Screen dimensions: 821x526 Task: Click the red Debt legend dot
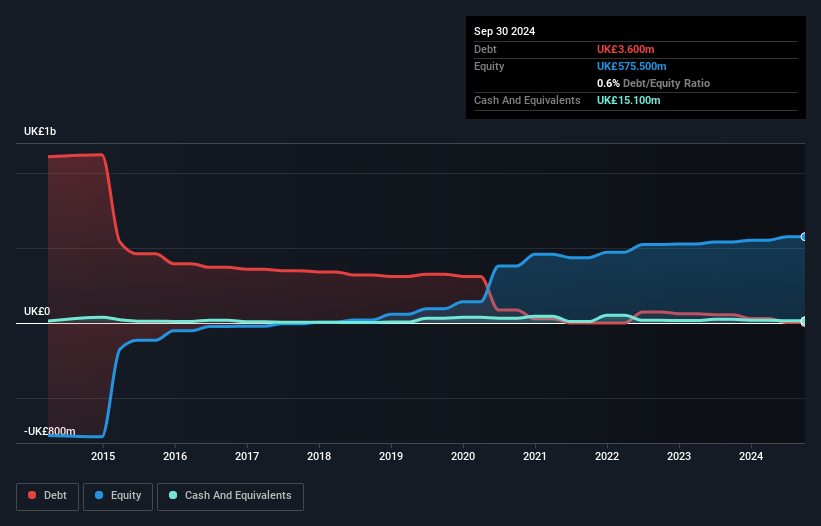click(32, 495)
